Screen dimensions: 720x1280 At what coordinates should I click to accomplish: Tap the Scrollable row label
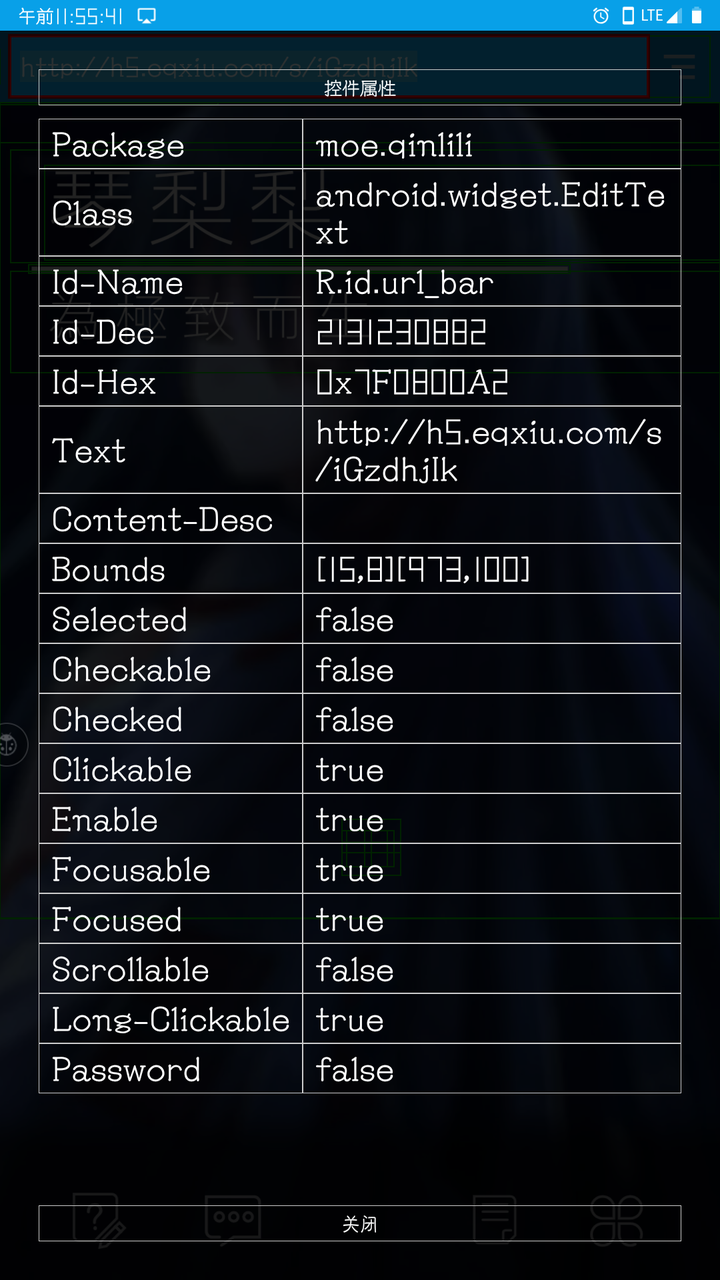point(131,969)
